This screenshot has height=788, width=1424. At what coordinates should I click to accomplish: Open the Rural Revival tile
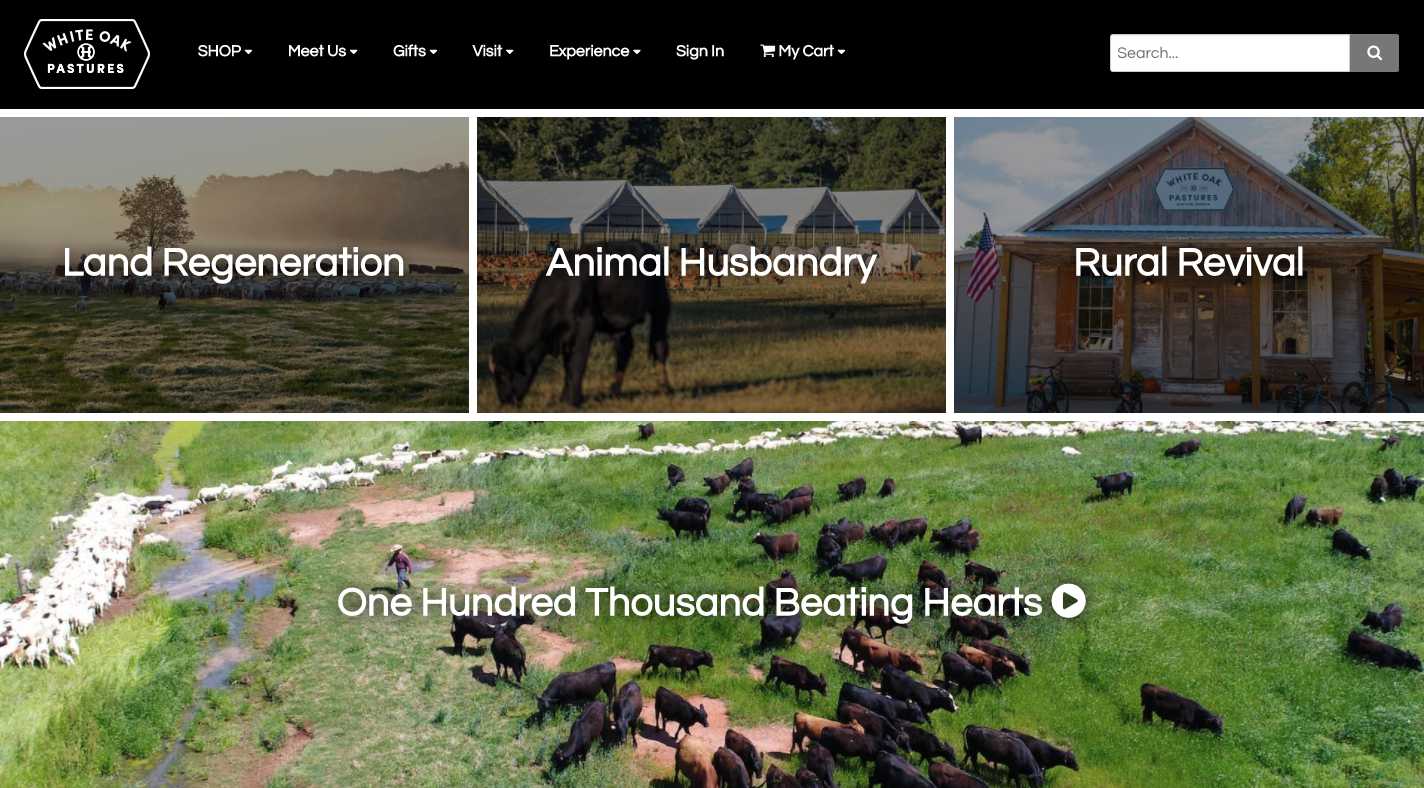tap(1189, 265)
